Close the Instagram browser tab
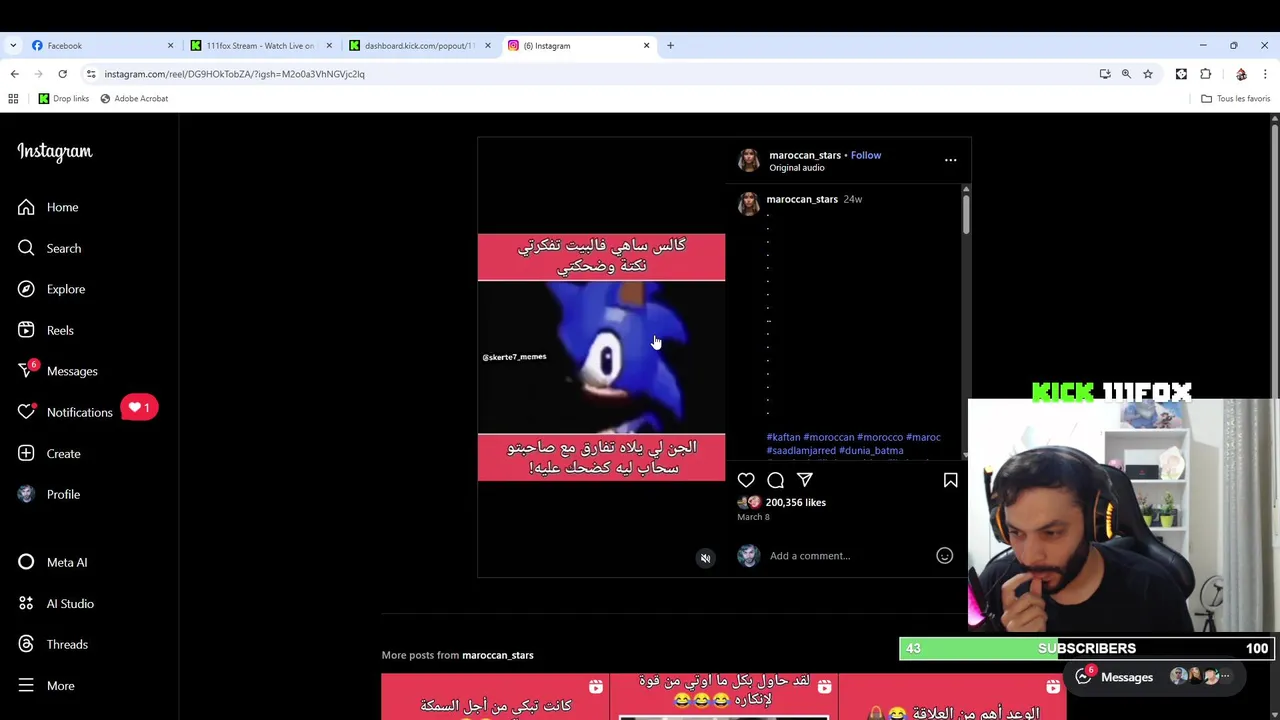 pyautogui.click(x=646, y=45)
